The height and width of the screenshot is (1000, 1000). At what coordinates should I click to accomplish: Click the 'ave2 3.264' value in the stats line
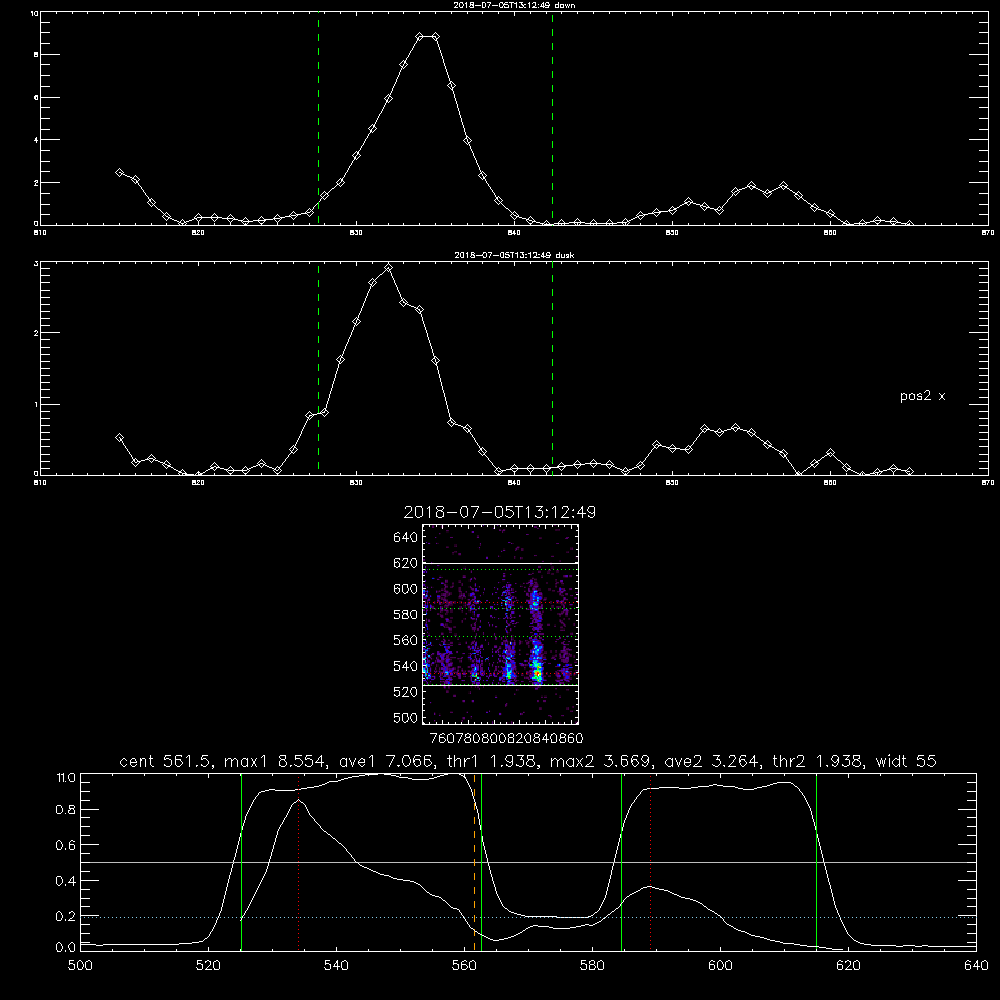711,761
